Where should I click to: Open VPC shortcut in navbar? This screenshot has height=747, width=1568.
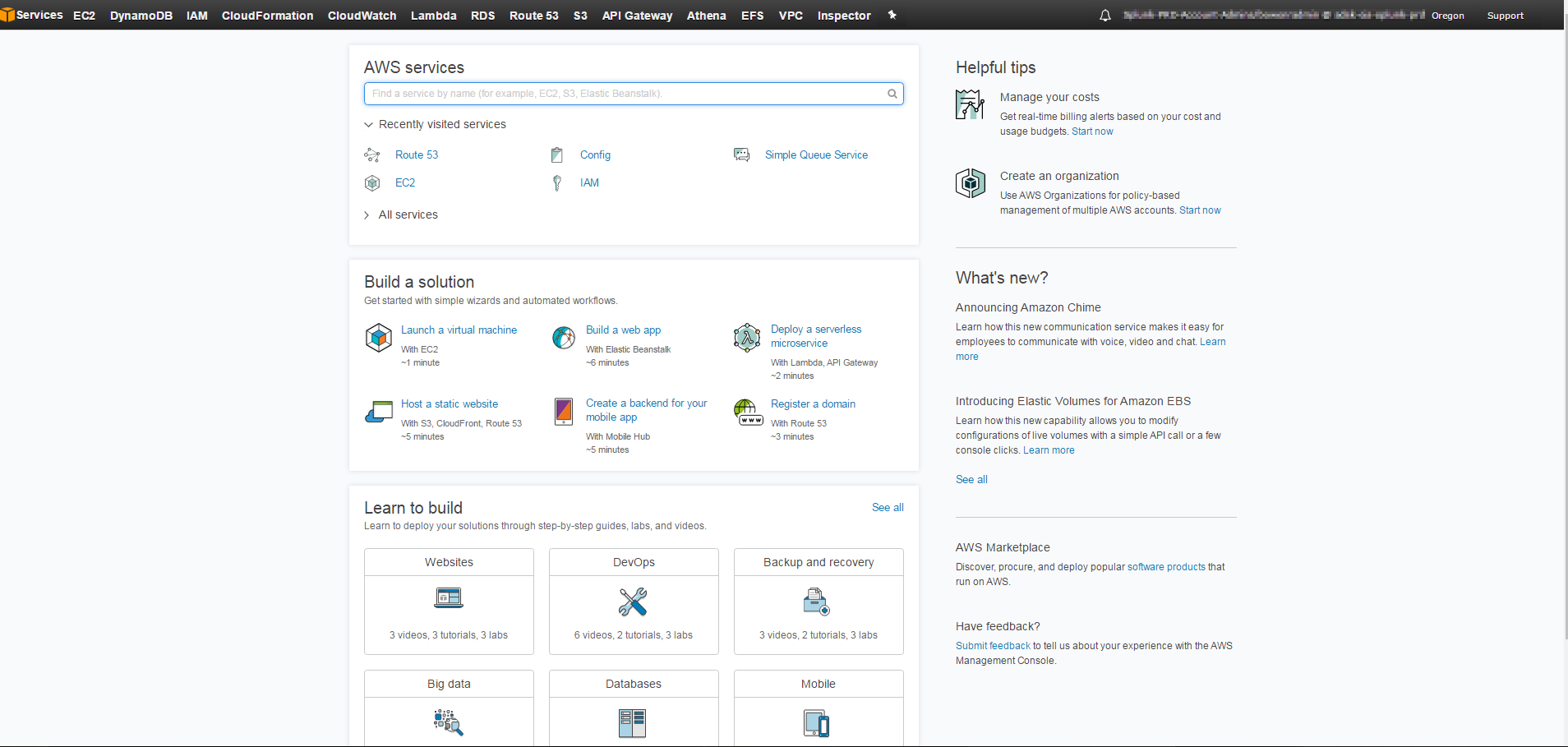[791, 16]
